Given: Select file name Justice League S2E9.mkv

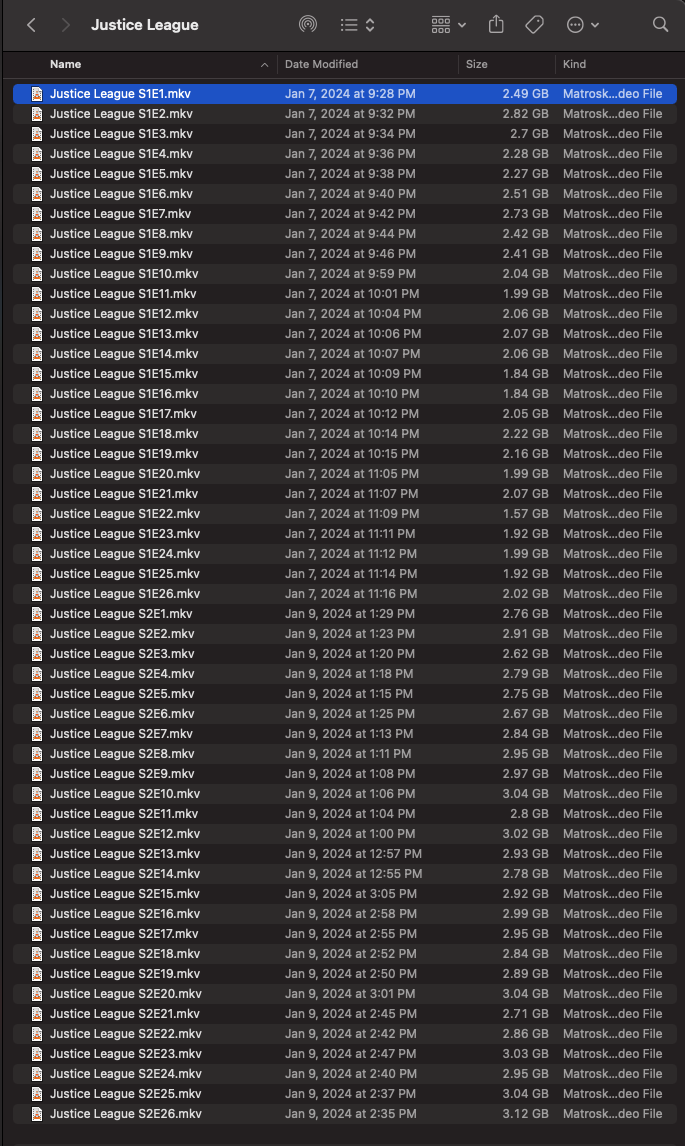Looking at the screenshot, I should point(122,773).
